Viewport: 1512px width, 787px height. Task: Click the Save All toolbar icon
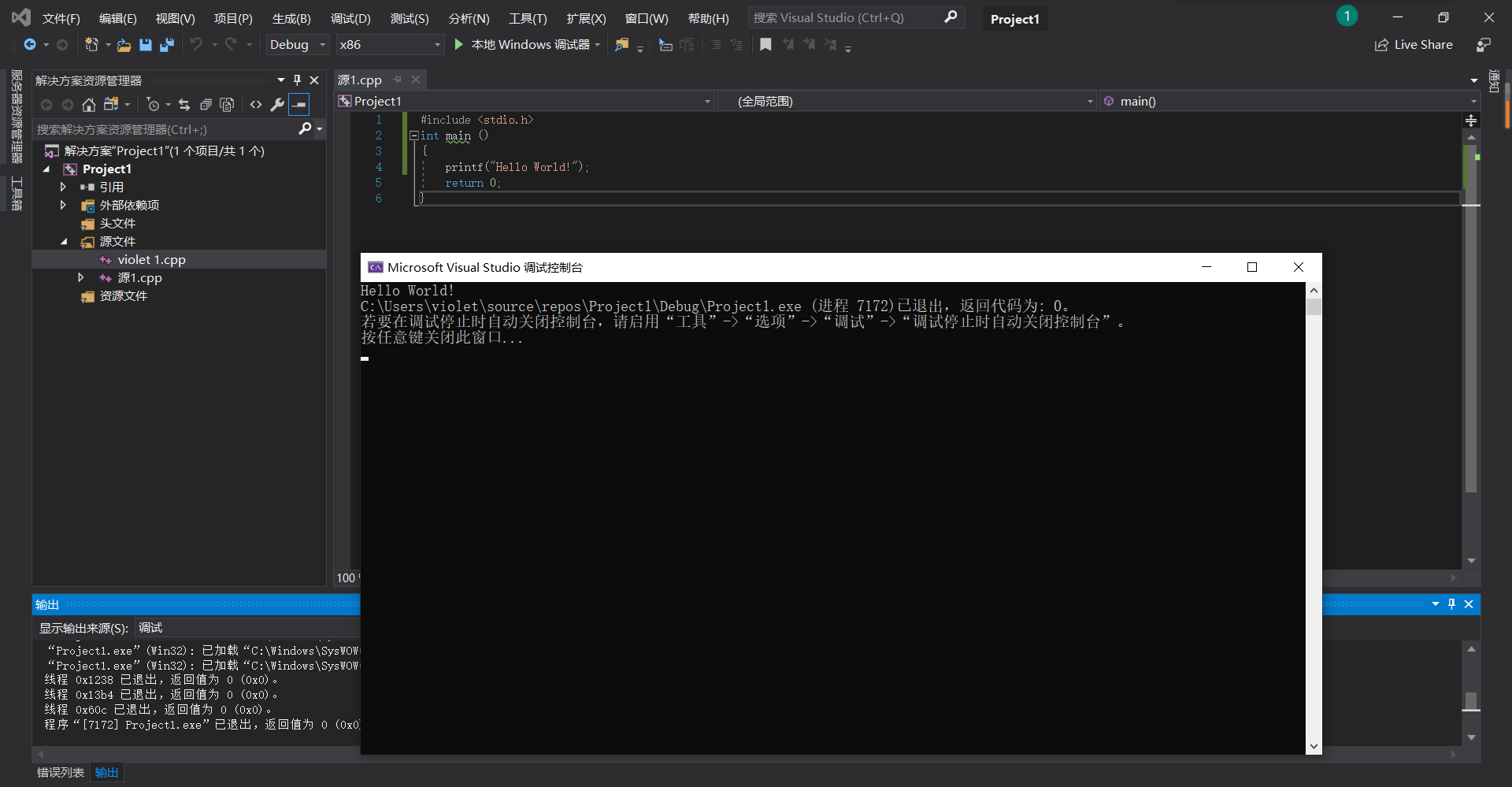point(166,45)
